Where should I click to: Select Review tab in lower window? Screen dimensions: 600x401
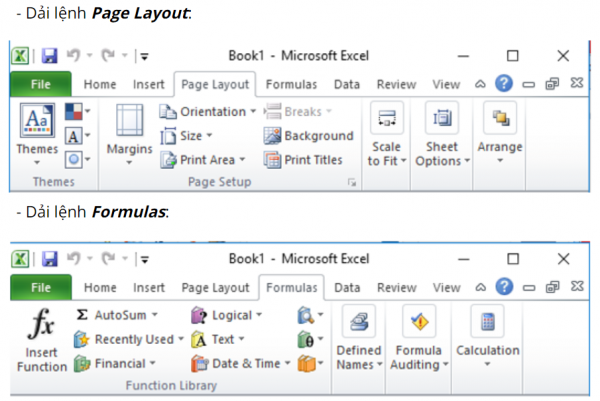click(397, 288)
